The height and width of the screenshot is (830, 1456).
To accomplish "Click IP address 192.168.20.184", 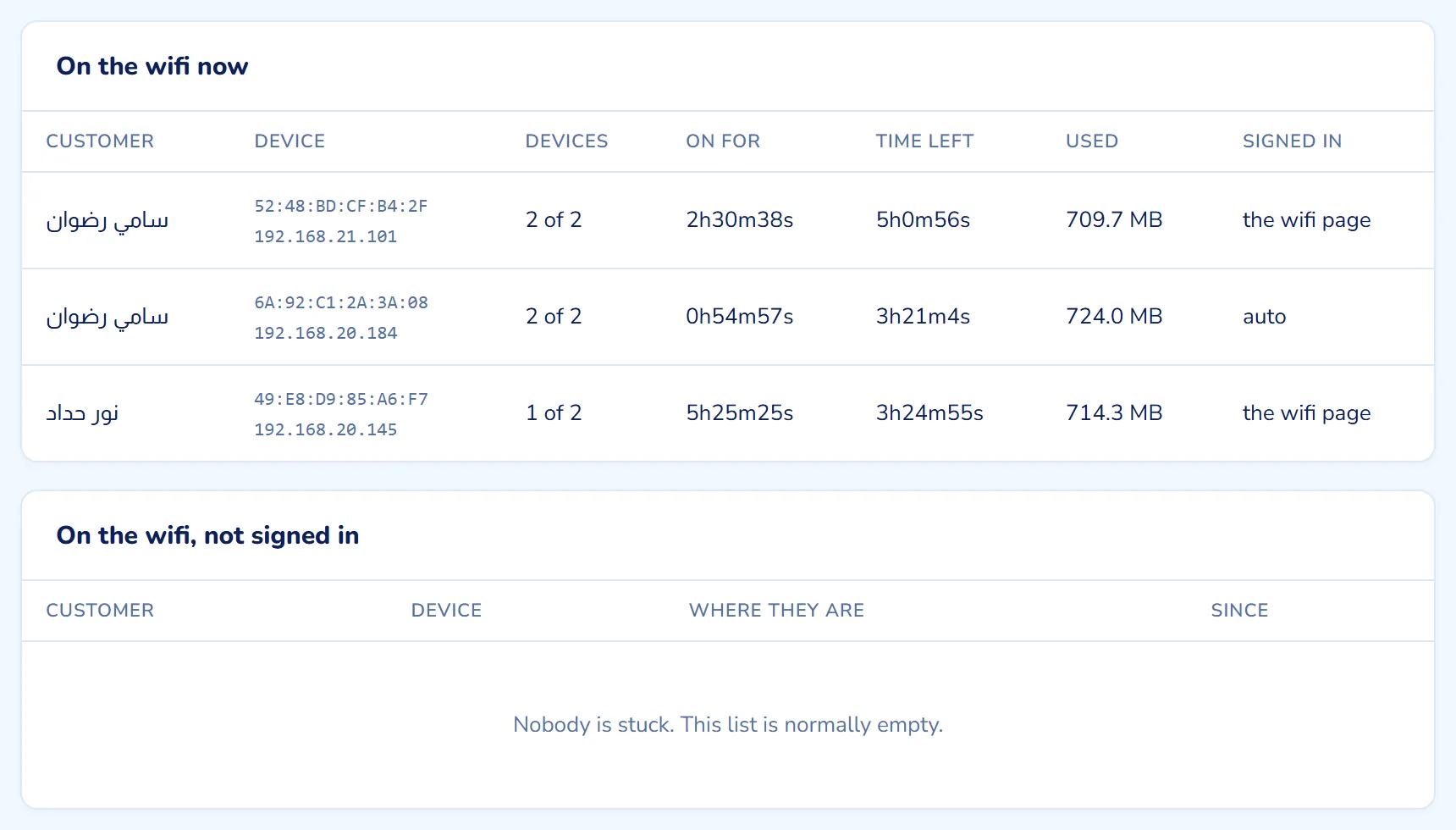I will pyautogui.click(x=326, y=333).
